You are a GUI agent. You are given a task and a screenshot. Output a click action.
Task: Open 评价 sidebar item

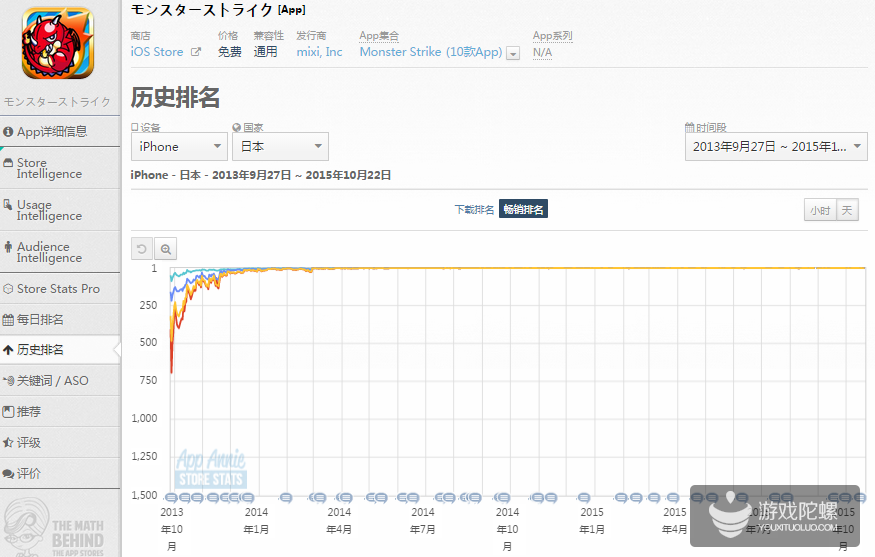click(x=60, y=473)
